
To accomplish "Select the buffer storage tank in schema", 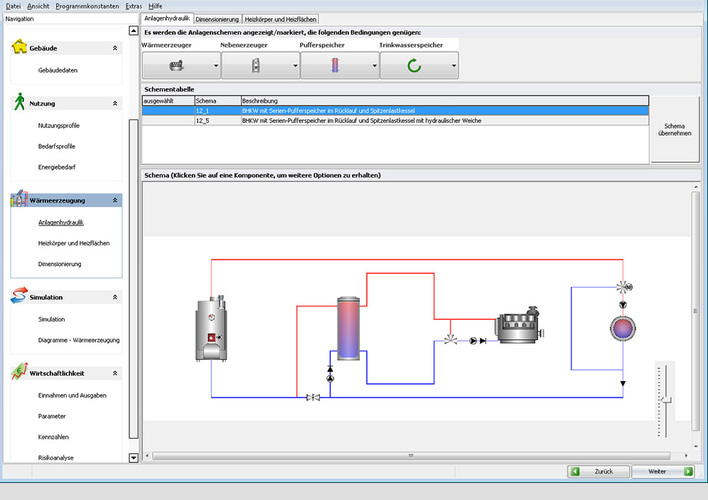I will pos(348,327).
